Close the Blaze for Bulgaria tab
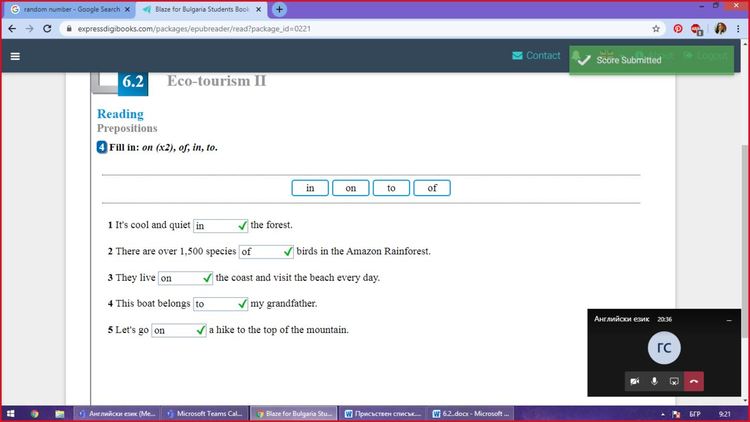750x422 pixels. coord(260,9)
